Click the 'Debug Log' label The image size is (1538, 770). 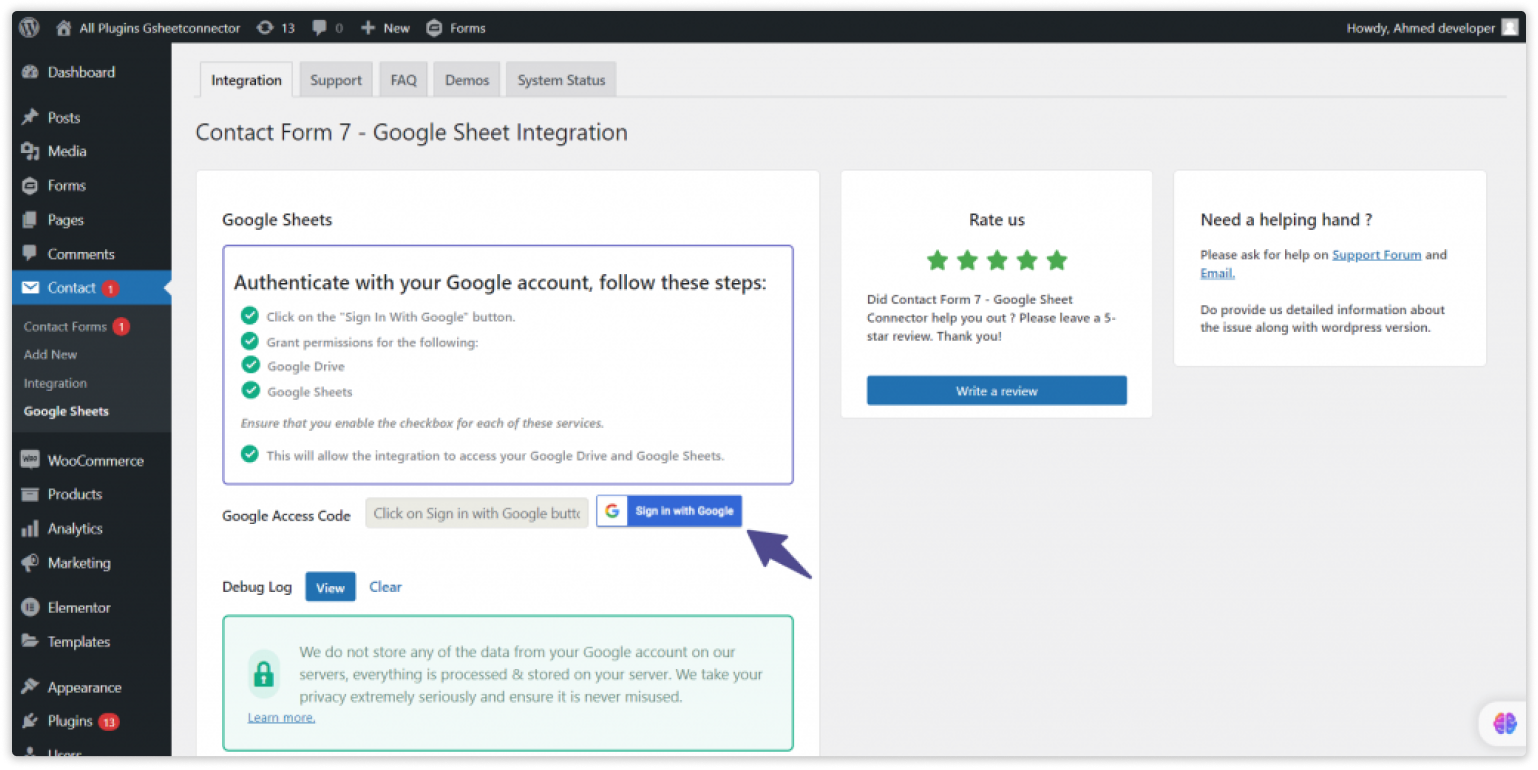pos(257,587)
